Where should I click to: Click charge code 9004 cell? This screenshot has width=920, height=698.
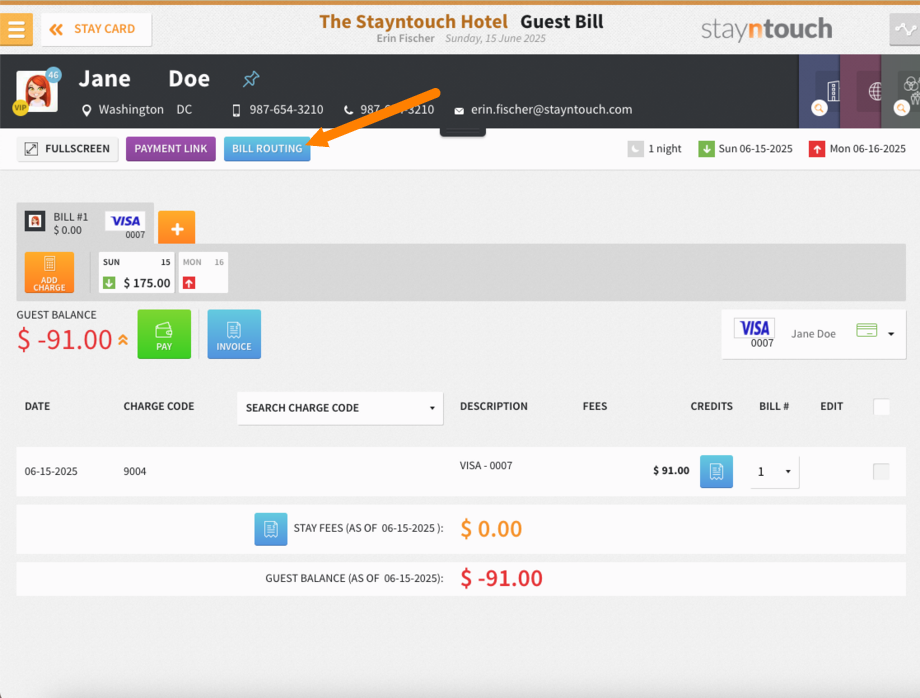[x=135, y=472]
